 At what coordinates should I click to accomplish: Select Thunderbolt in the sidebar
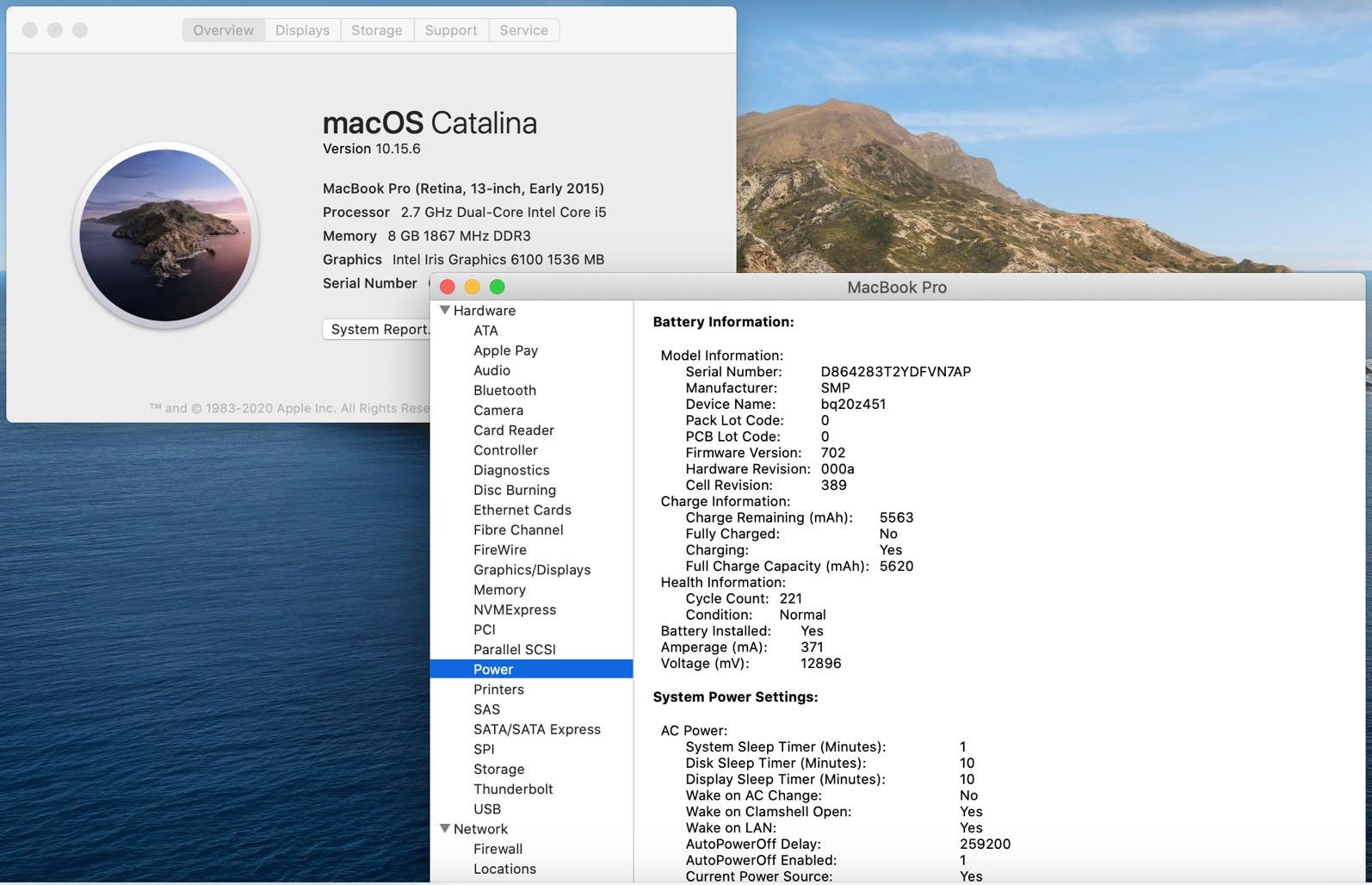click(513, 789)
